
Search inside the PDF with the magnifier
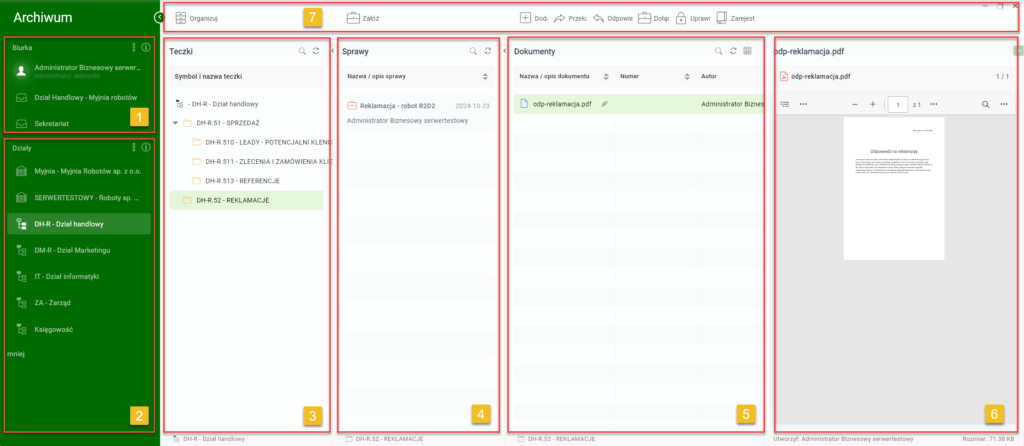click(985, 104)
